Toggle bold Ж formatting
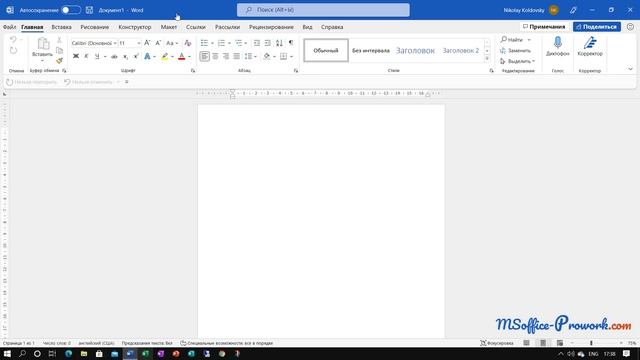The width and height of the screenshot is (640, 360). point(76,56)
